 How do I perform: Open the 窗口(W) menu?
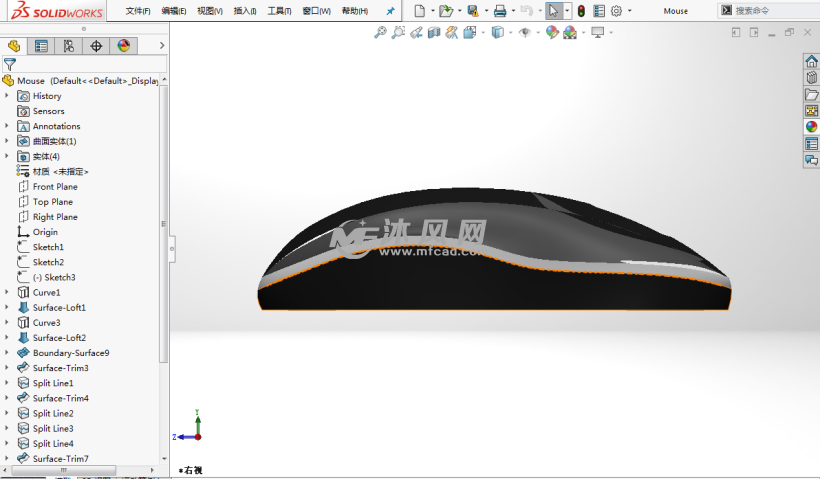pos(316,11)
